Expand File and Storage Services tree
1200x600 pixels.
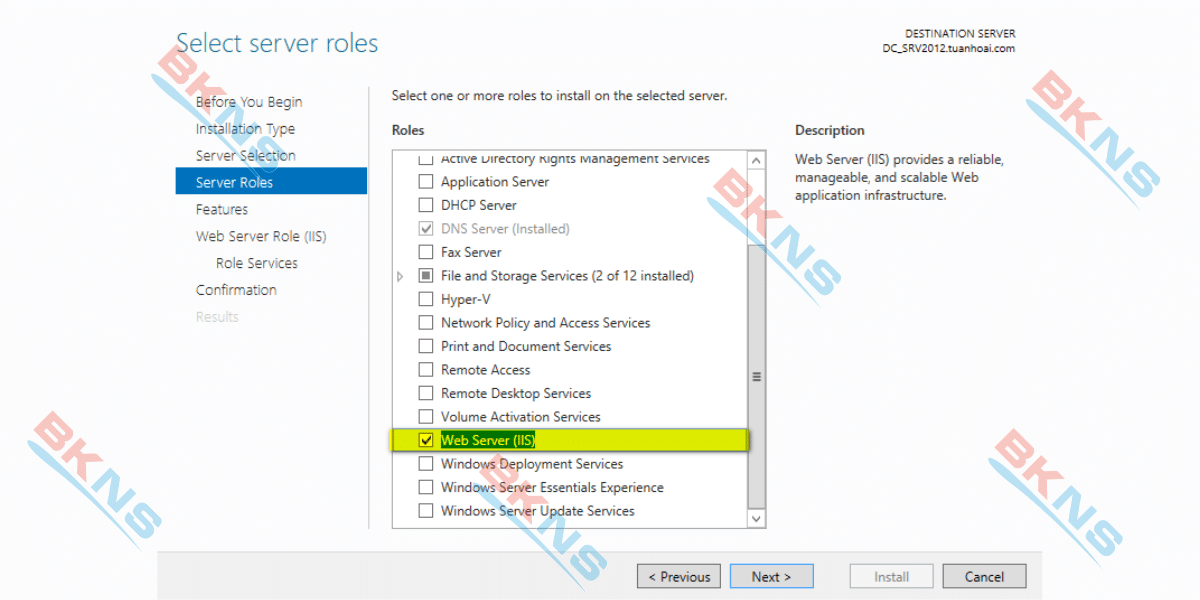401,276
